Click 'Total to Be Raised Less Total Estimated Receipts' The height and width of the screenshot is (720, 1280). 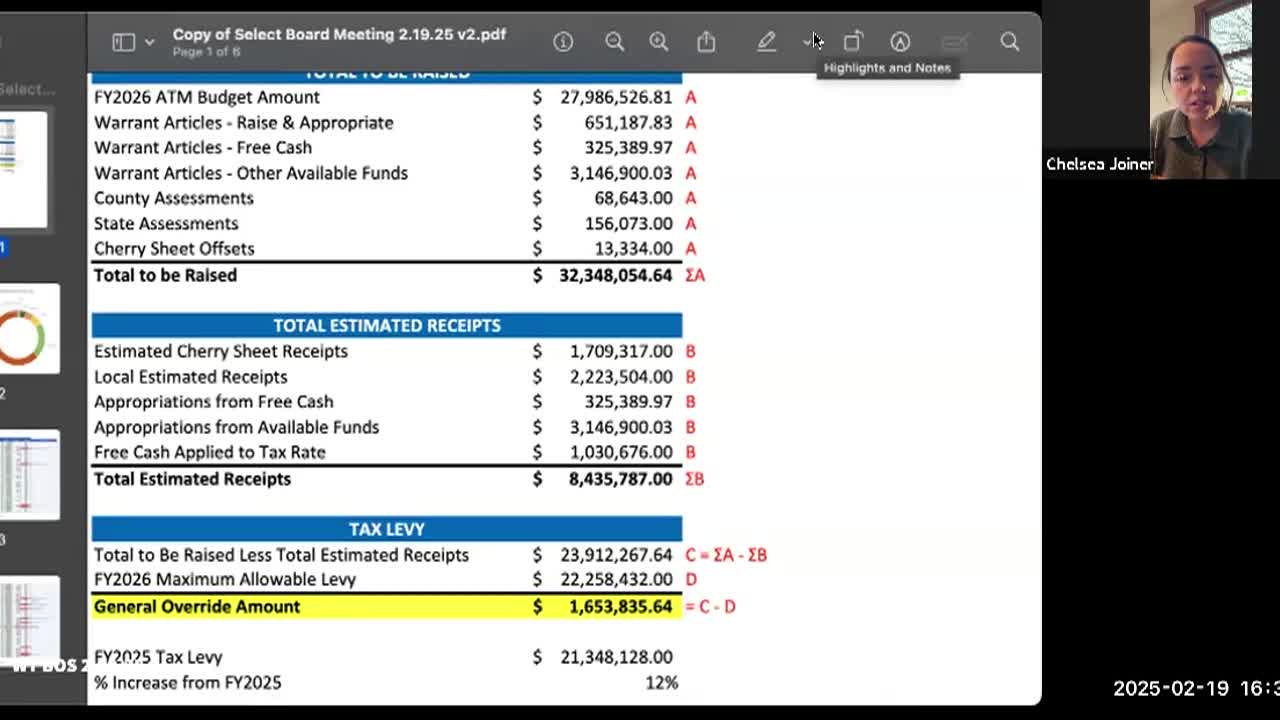pos(281,554)
